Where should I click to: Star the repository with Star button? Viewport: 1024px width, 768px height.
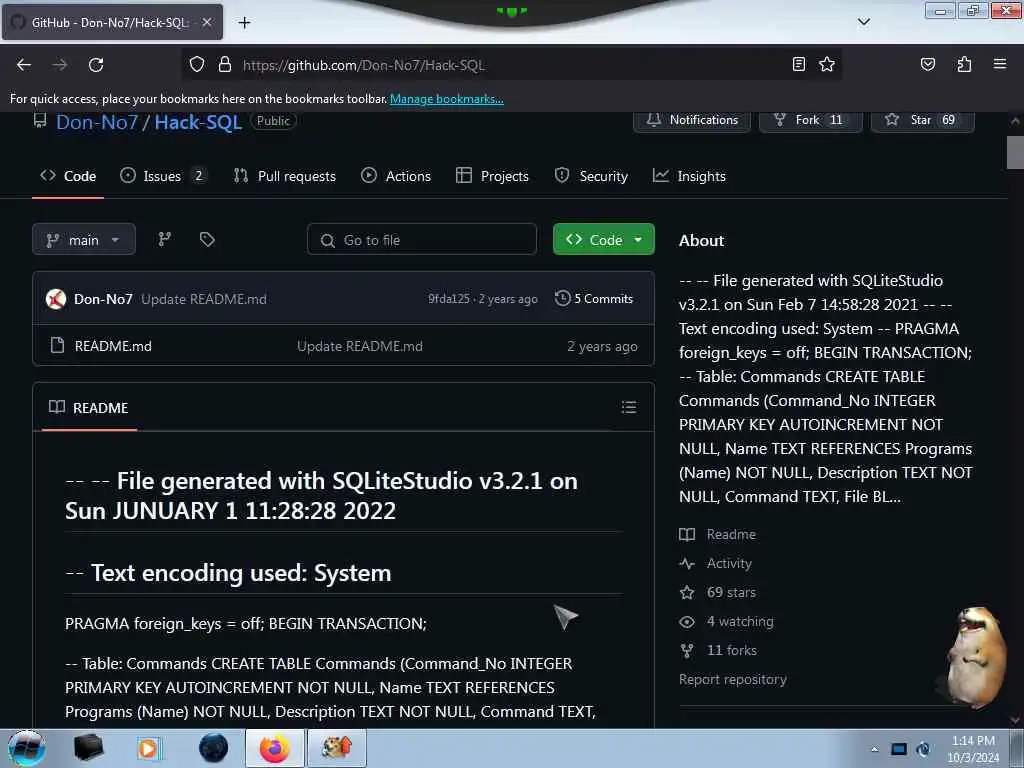(x=922, y=120)
